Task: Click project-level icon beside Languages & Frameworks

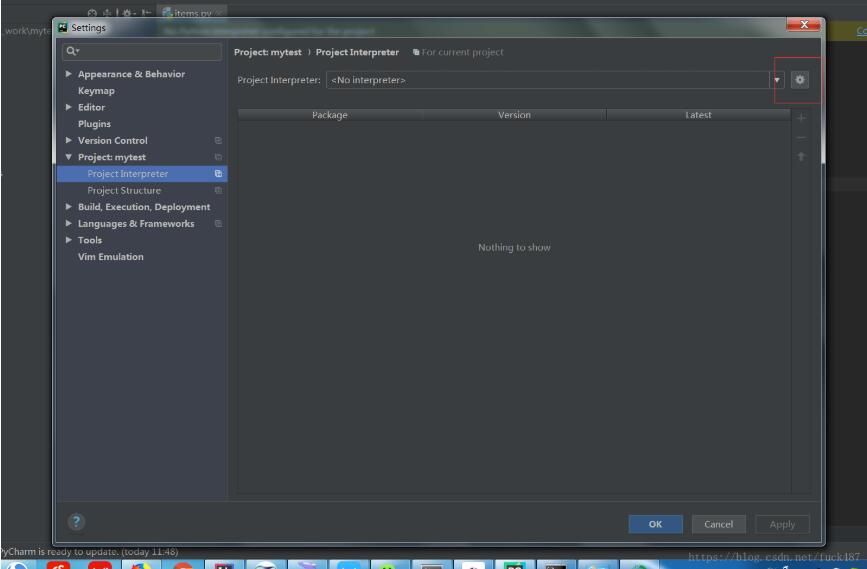Action: coord(218,223)
